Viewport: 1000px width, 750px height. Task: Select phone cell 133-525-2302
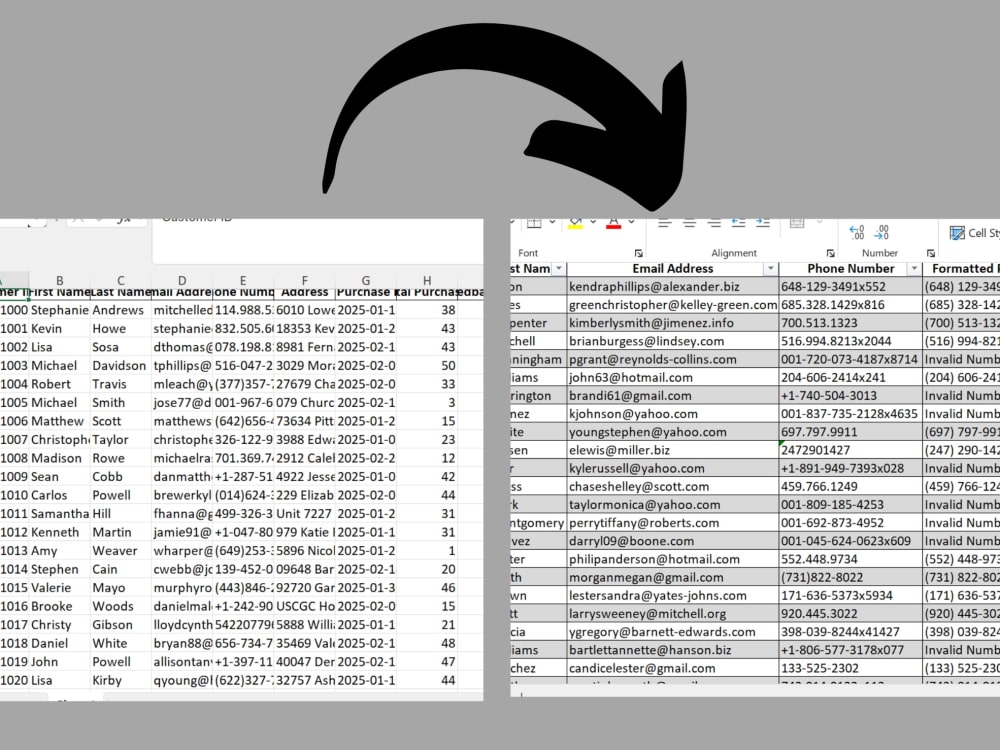850,668
